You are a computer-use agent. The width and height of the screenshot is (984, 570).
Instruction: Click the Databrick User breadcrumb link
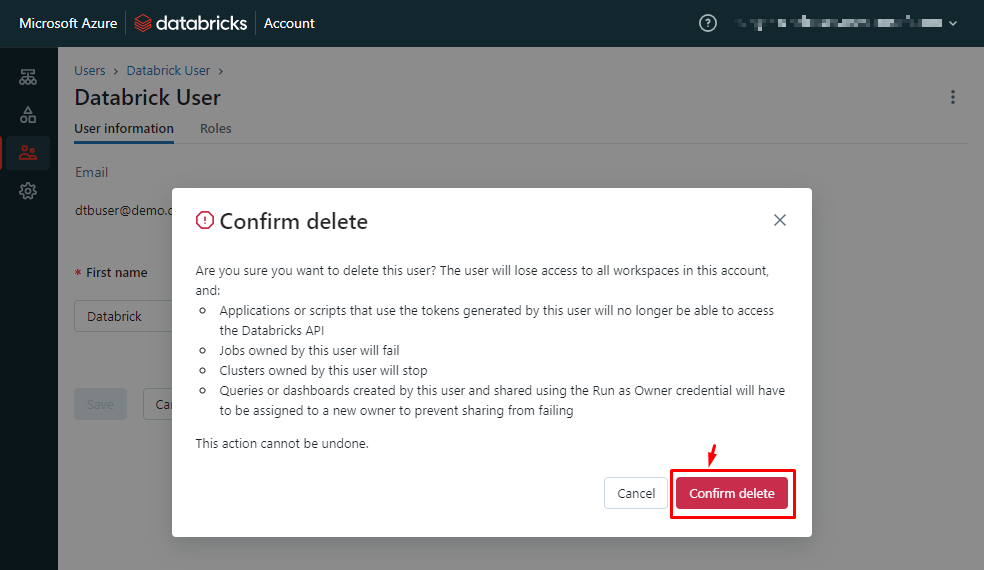click(168, 71)
